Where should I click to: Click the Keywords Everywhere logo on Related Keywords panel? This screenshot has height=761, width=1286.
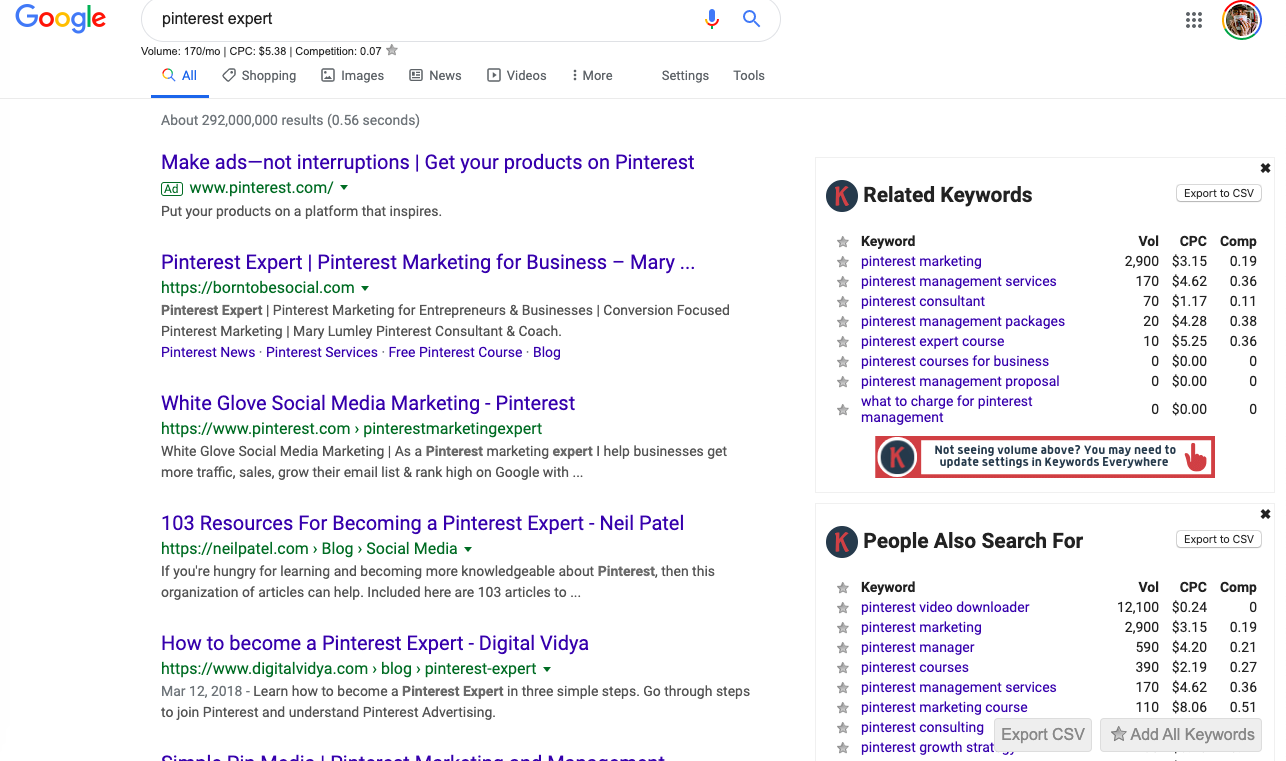tap(841, 195)
